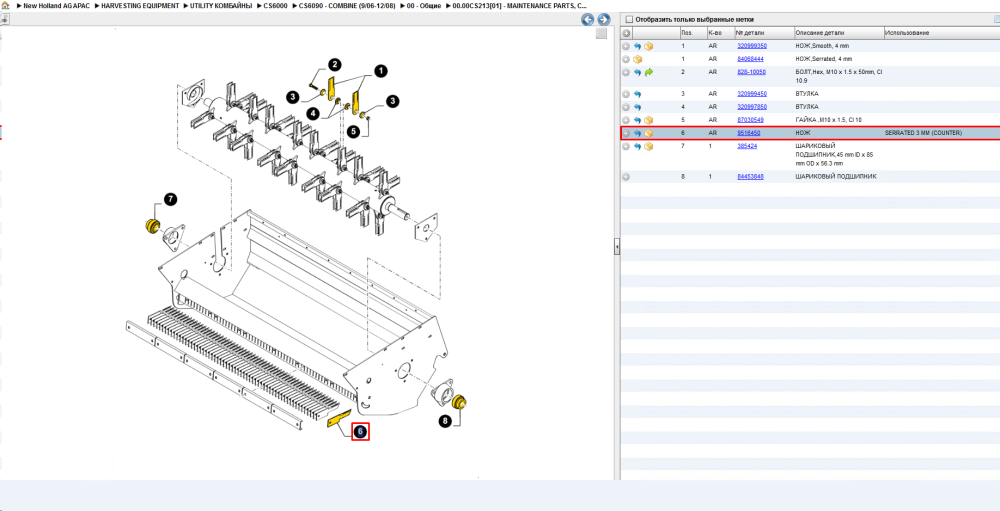Add bearing 84453848 using its plus icon

[626, 177]
